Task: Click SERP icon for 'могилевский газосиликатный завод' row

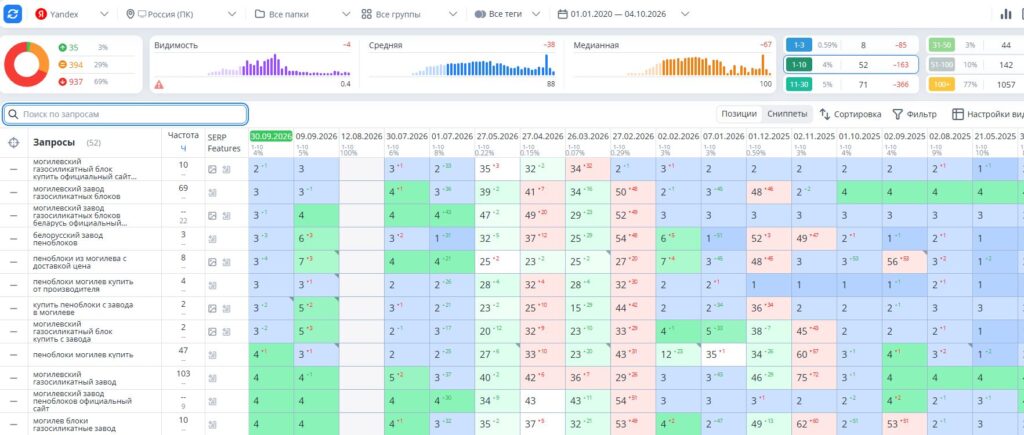Action: pyautogui.click(x=212, y=378)
